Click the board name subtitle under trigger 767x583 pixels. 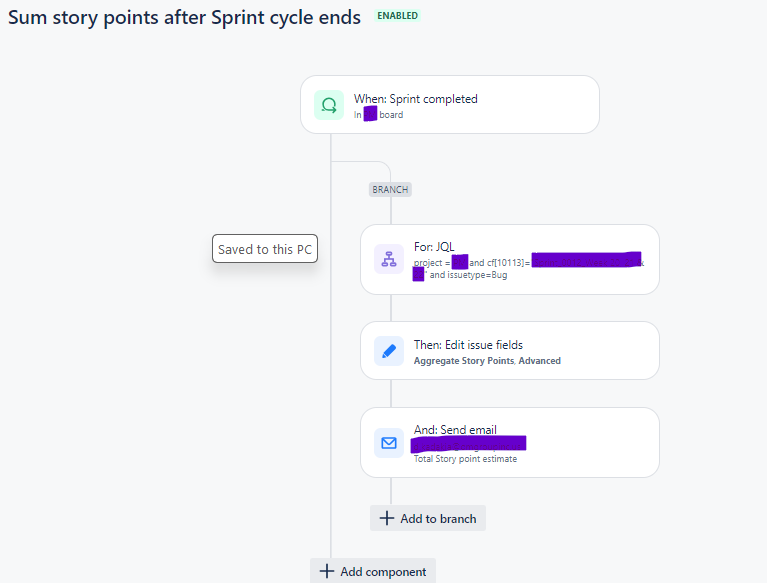379,115
